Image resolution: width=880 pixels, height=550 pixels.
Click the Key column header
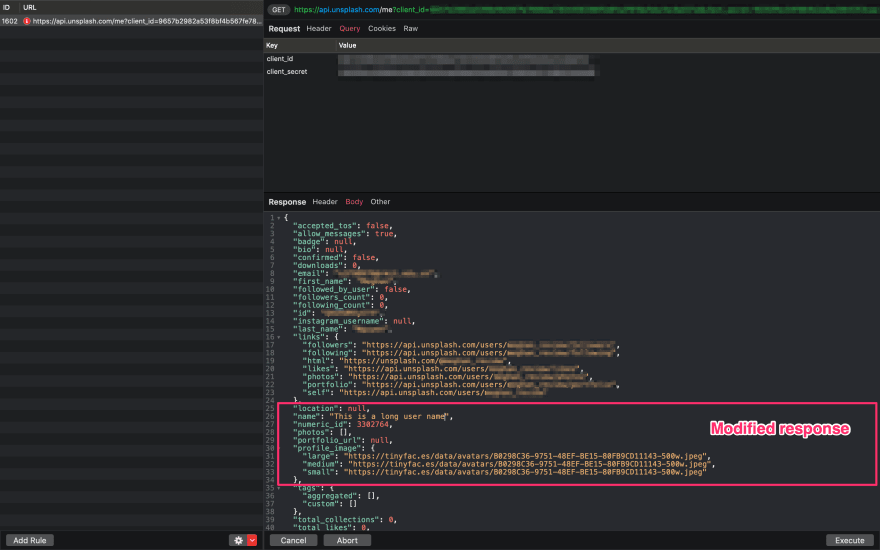point(272,45)
